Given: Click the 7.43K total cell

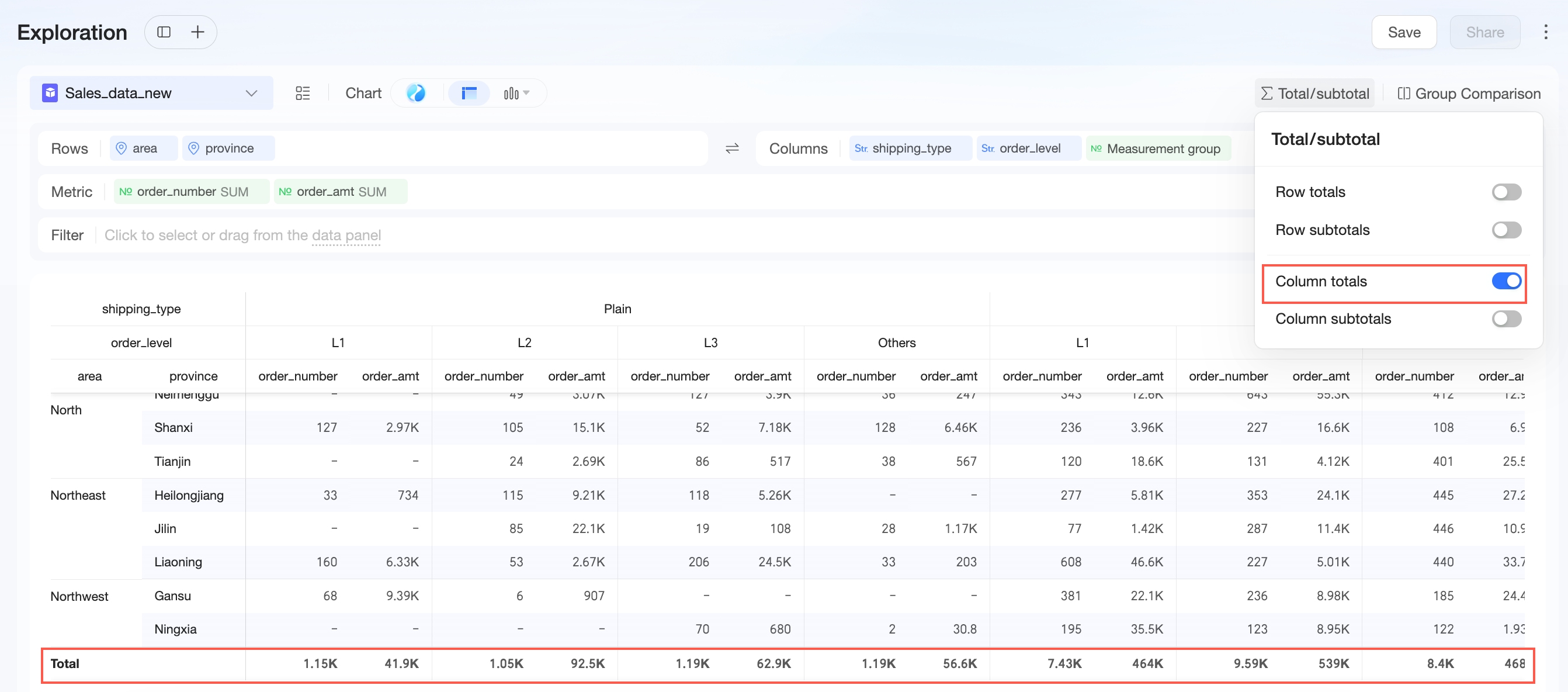Looking at the screenshot, I should (x=1064, y=664).
